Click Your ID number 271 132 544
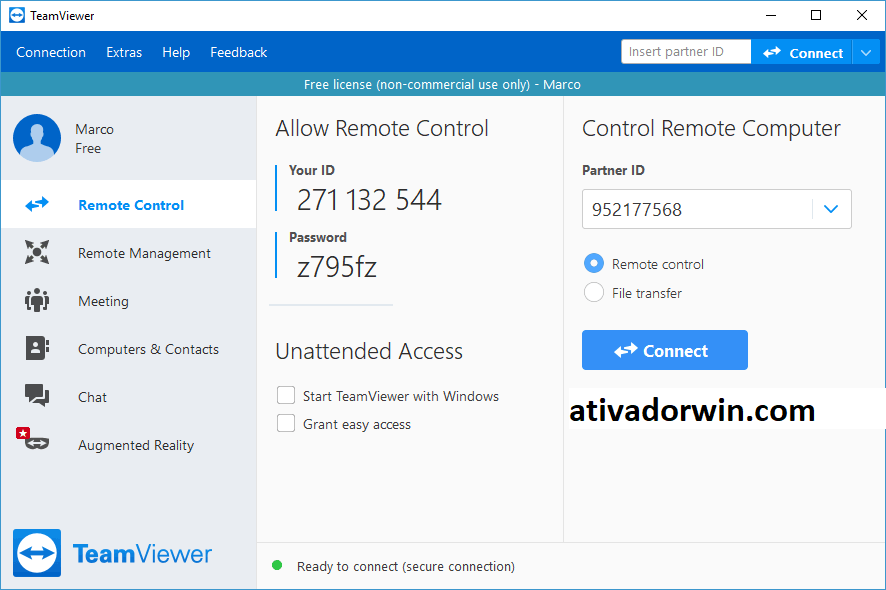Screen dimensions: 886x590 click(369, 199)
